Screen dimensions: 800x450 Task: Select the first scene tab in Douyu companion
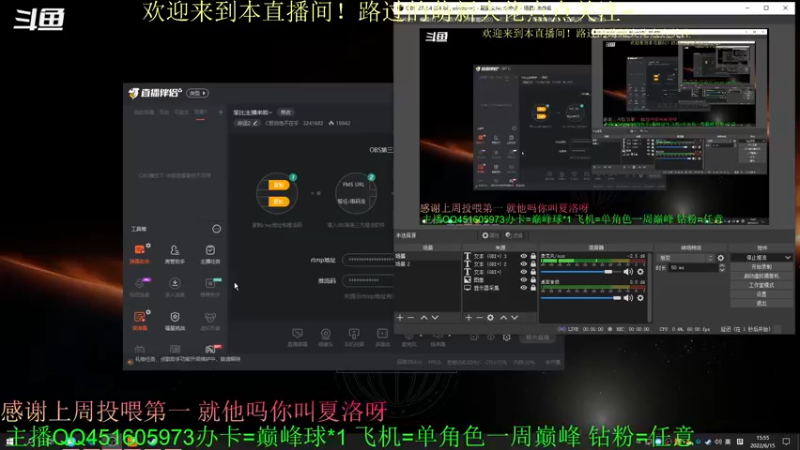pyautogui.click(x=144, y=112)
